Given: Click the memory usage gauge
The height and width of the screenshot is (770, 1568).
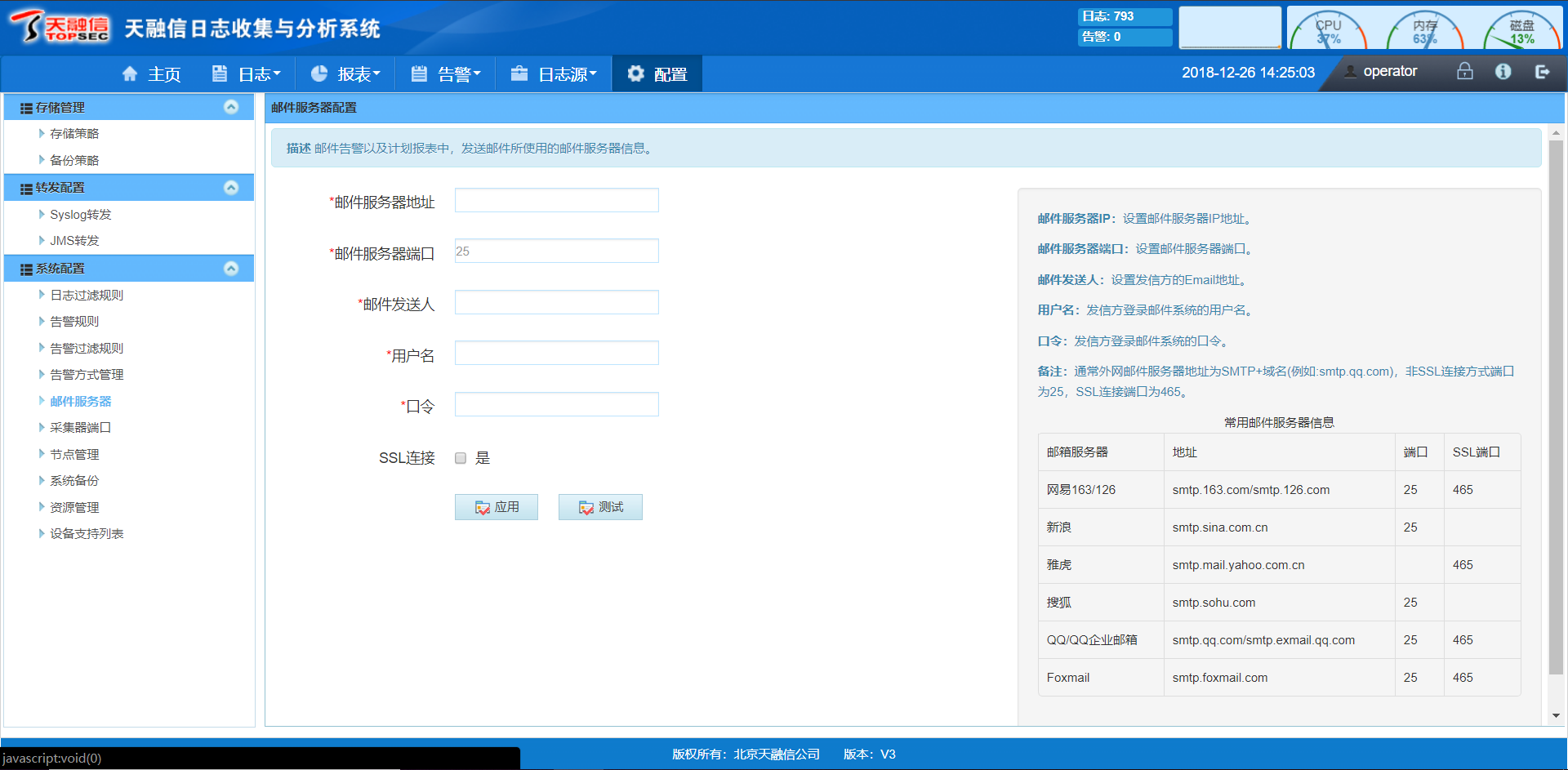Looking at the screenshot, I should click(x=1425, y=31).
